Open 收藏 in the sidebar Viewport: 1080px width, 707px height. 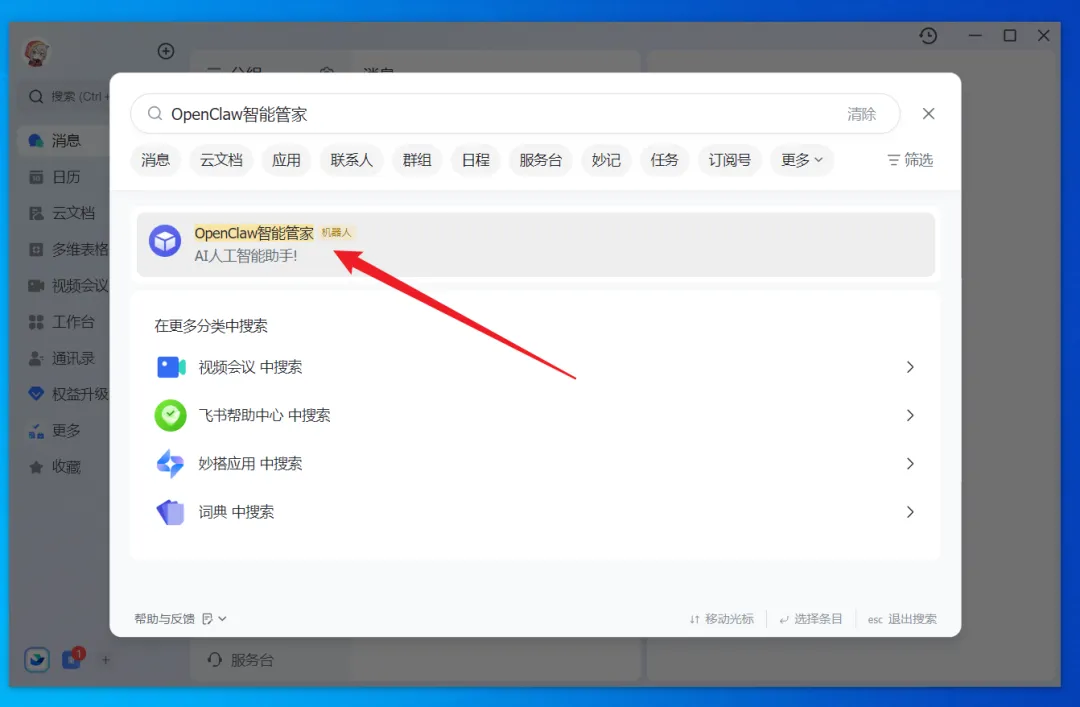[x=65, y=467]
